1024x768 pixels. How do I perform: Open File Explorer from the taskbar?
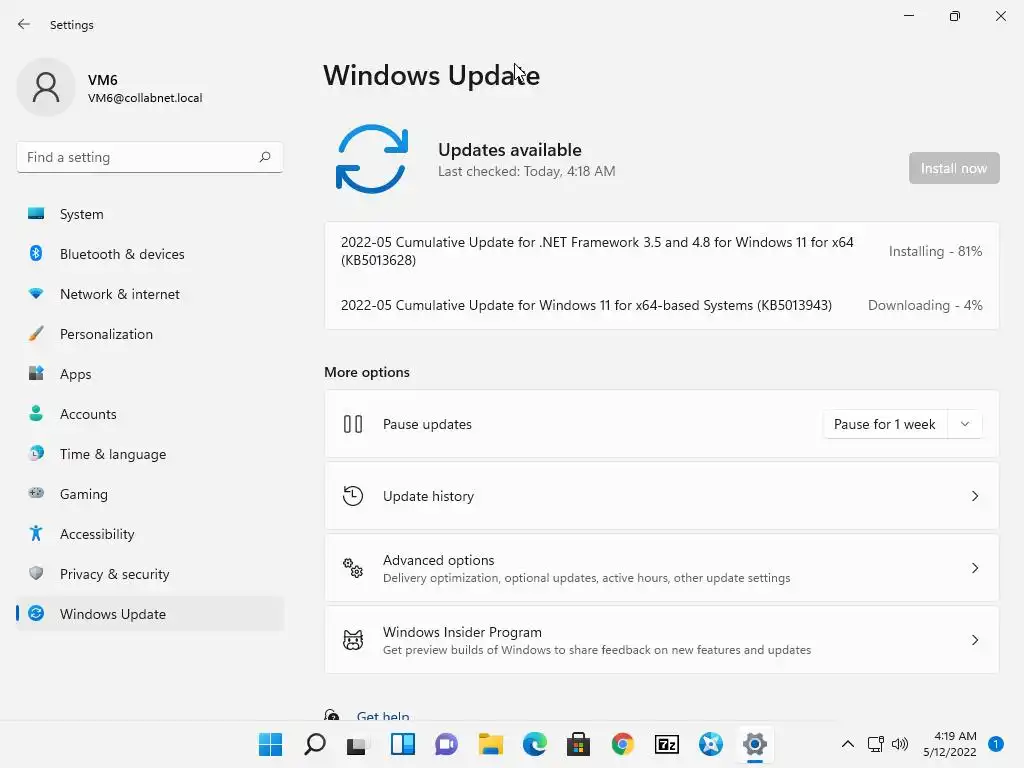tap(490, 744)
